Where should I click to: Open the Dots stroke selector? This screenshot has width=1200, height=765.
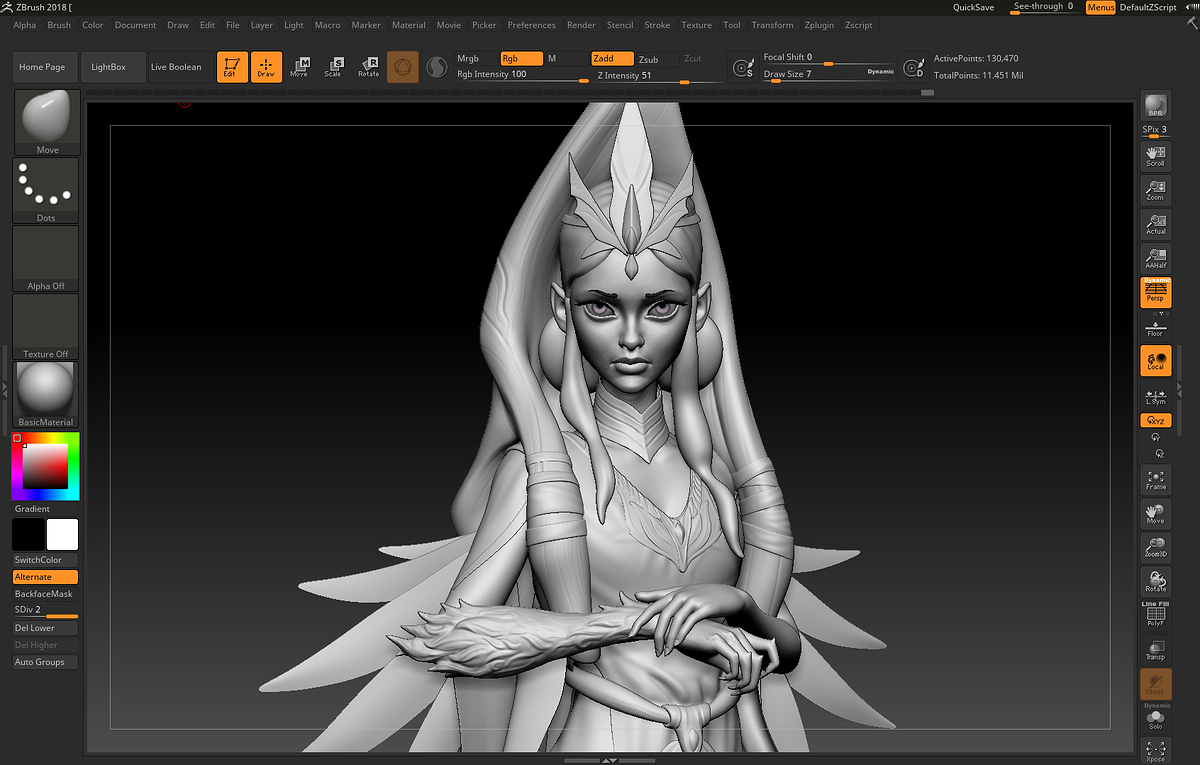pyautogui.click(x=46, y=190)
